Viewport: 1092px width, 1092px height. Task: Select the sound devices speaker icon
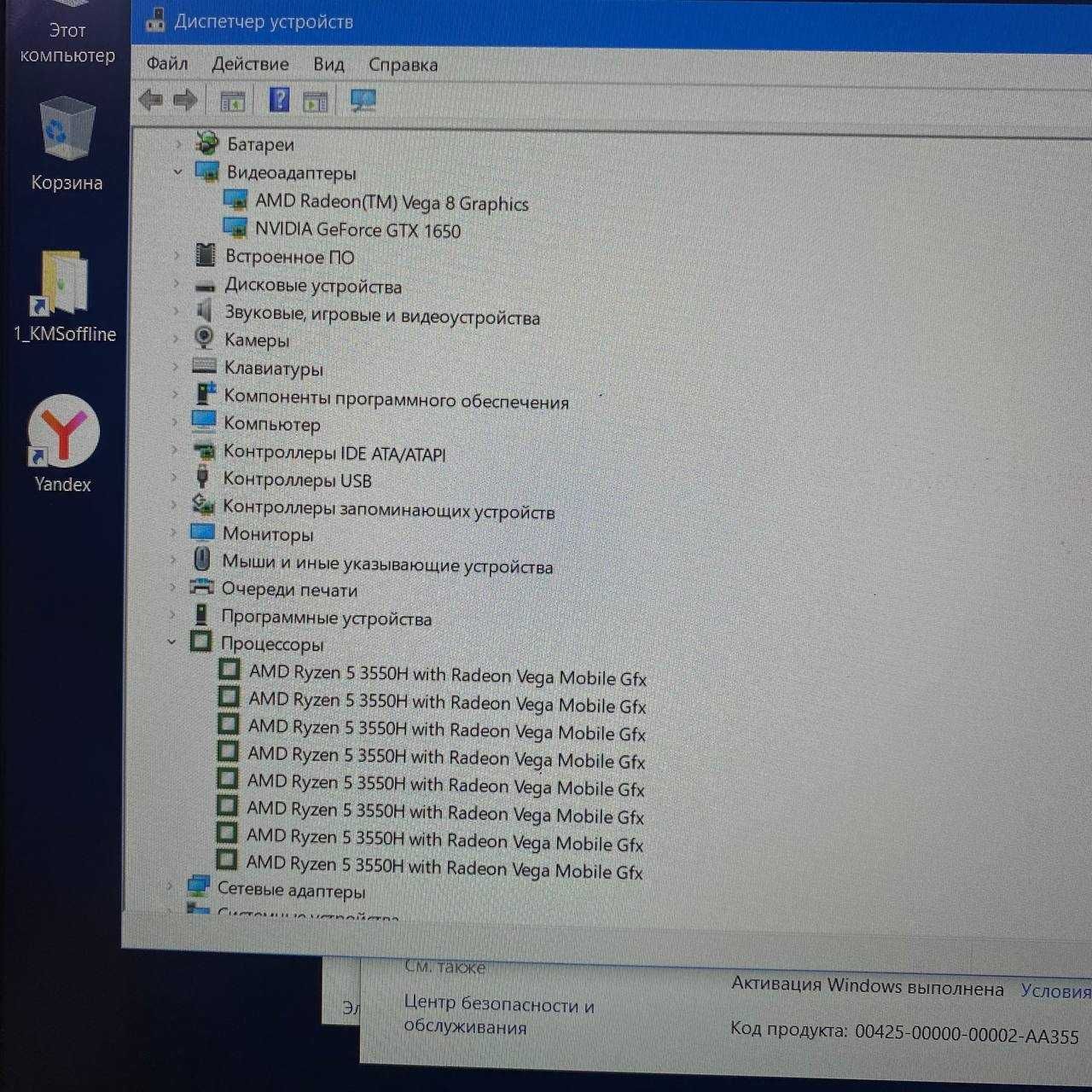coord(204,311)
